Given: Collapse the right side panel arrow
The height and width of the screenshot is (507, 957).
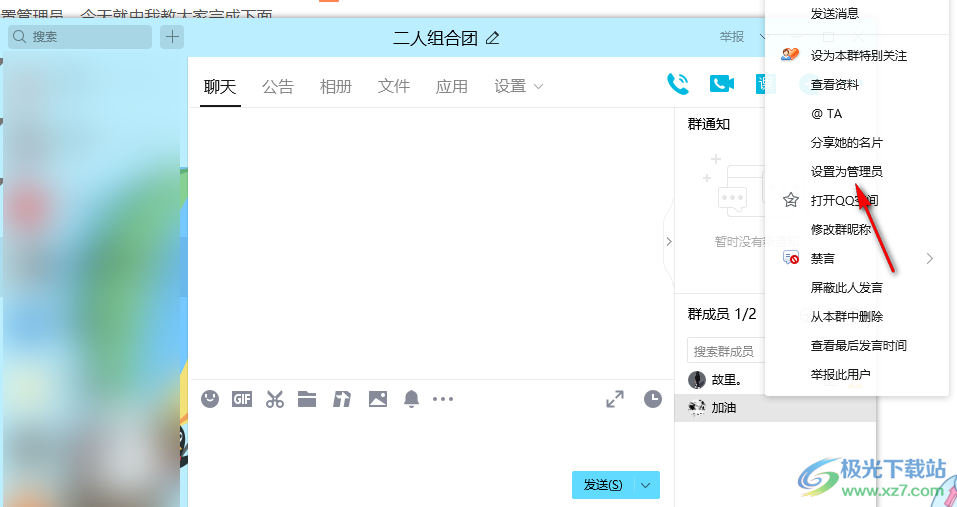Looking at the screenshot, I should pos(669,242).
